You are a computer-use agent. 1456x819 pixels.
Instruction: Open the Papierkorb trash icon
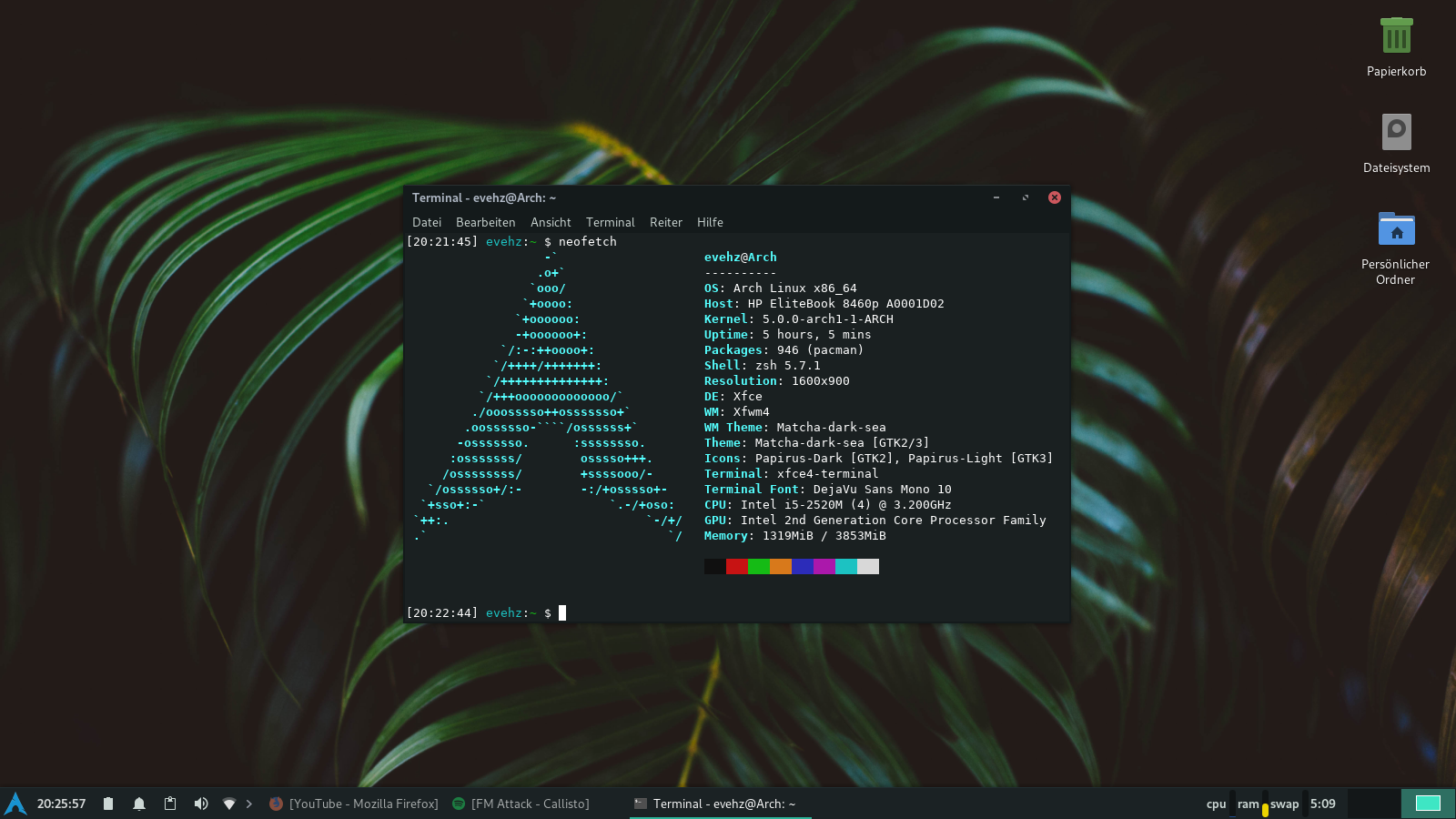pyautogui.click(x=1396, y=36)
